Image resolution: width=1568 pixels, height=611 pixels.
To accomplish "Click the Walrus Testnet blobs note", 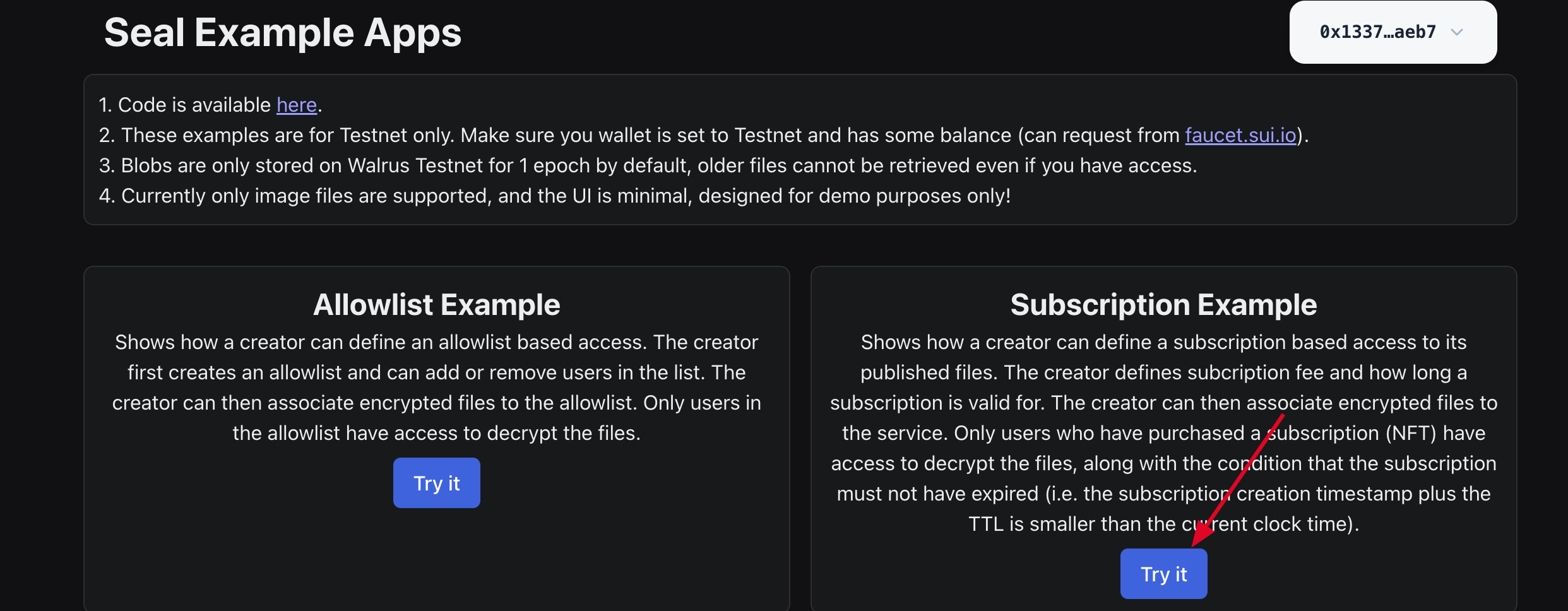I will [647, 165].
